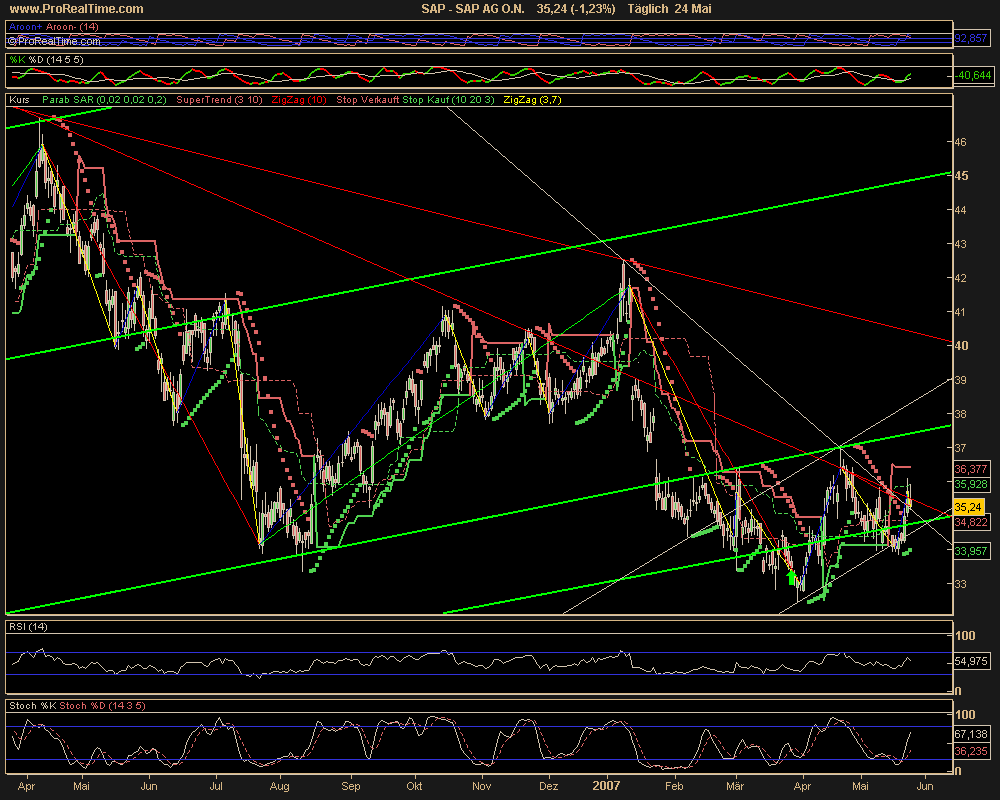
Task: Click the 67,138 stochastic value tag
Action: (971, 733)
